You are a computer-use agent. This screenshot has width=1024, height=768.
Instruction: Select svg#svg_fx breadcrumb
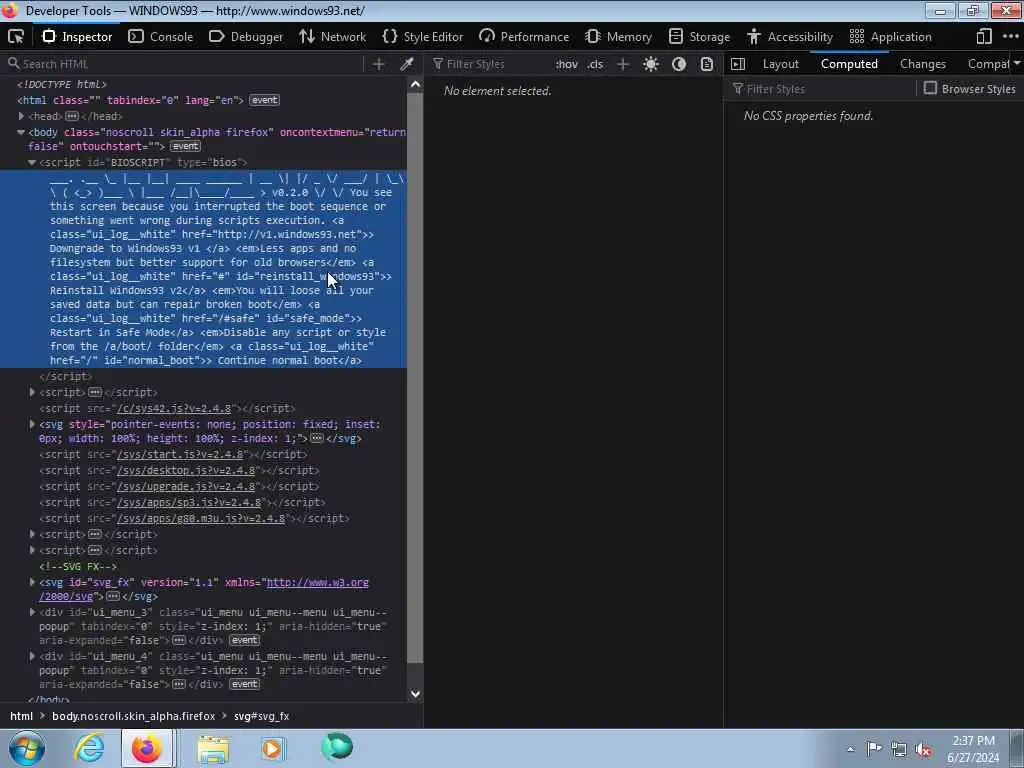[261, 716]
